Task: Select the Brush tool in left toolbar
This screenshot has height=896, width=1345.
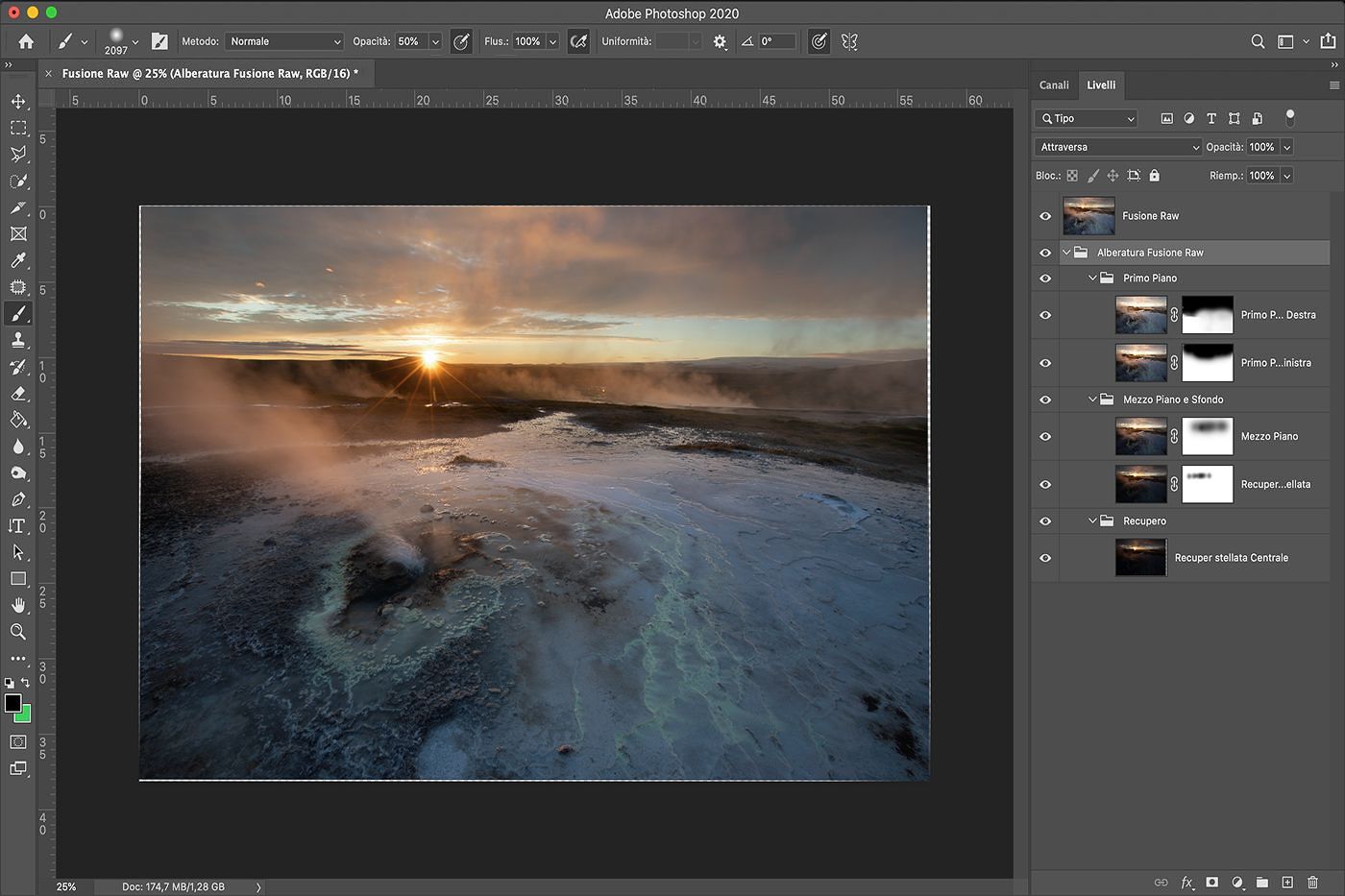Action: coord(18,314)
